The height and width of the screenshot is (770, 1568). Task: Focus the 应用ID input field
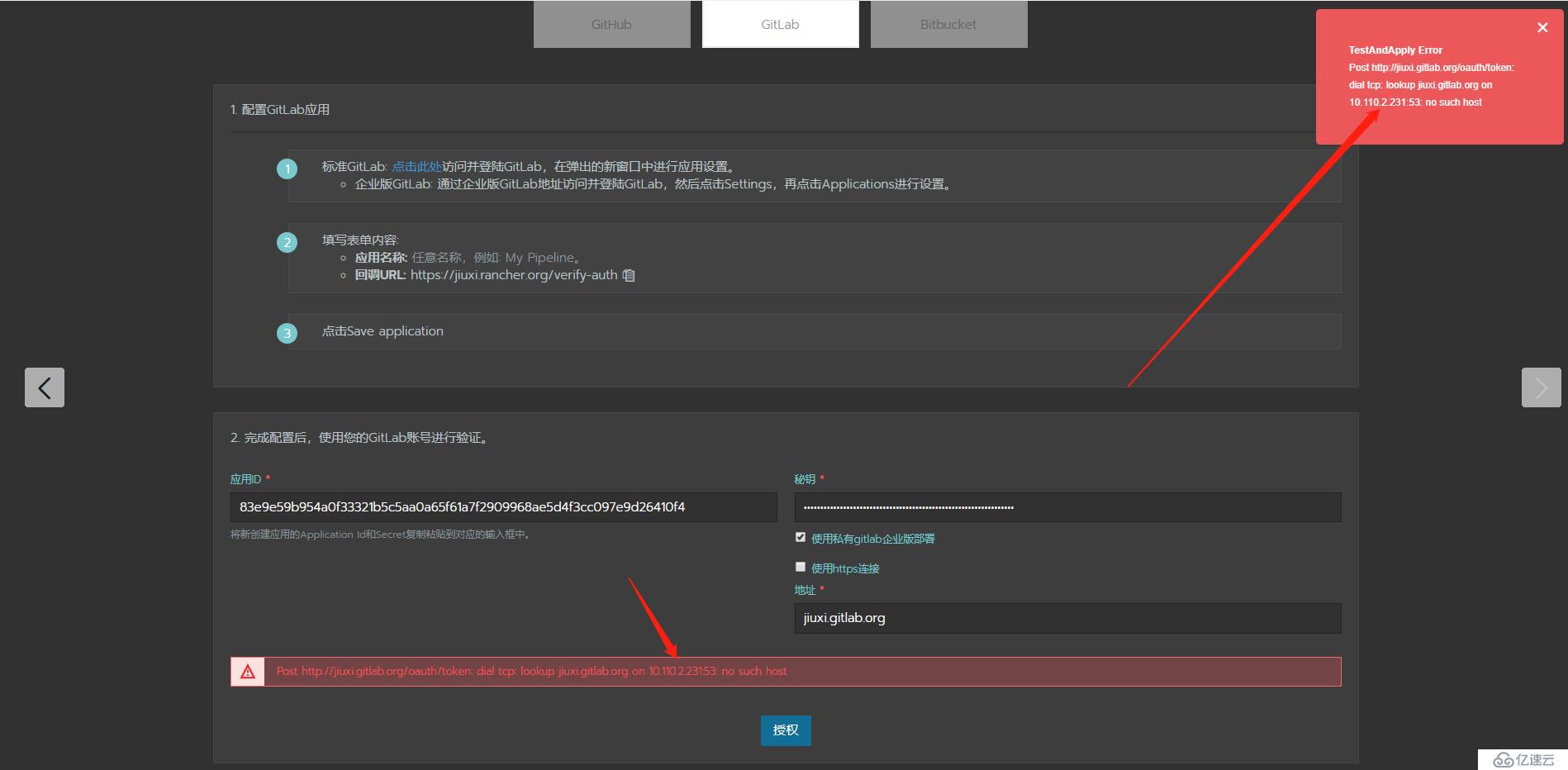[x=503, y=507]
